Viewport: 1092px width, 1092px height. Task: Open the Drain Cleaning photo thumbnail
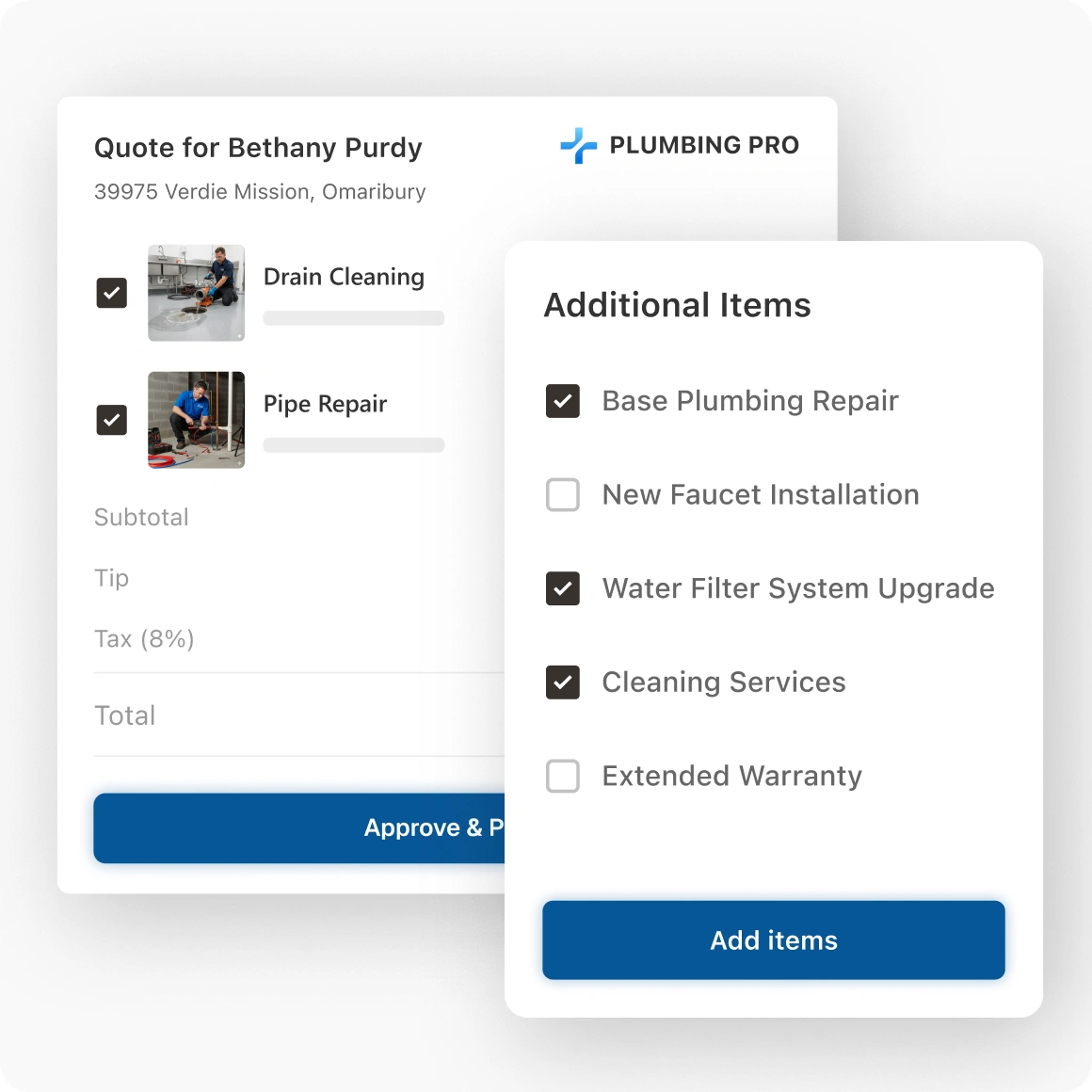[x=197, y=293]
